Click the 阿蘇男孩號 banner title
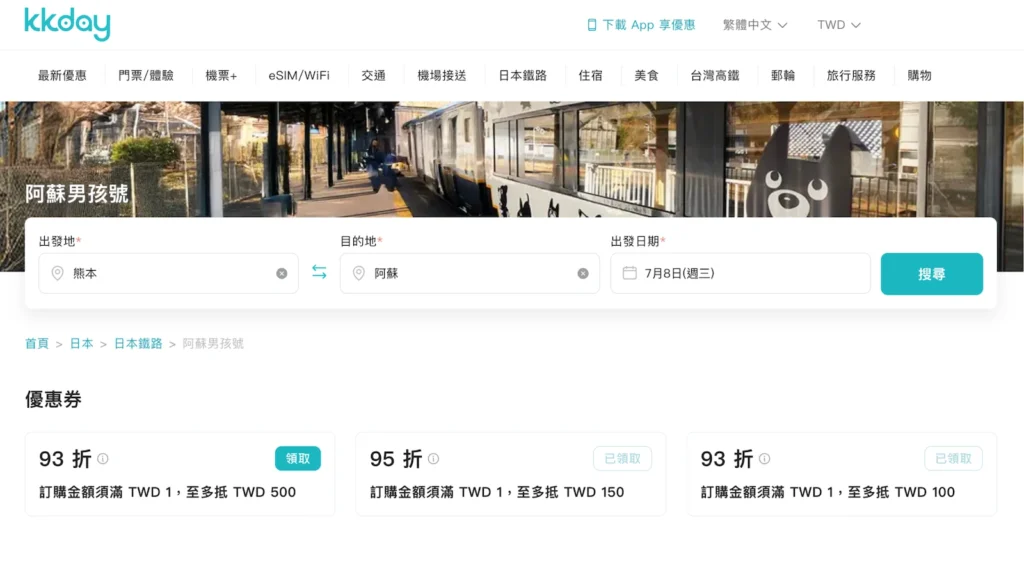This screenshot has width=1024, height=576. tap(76, 193)
